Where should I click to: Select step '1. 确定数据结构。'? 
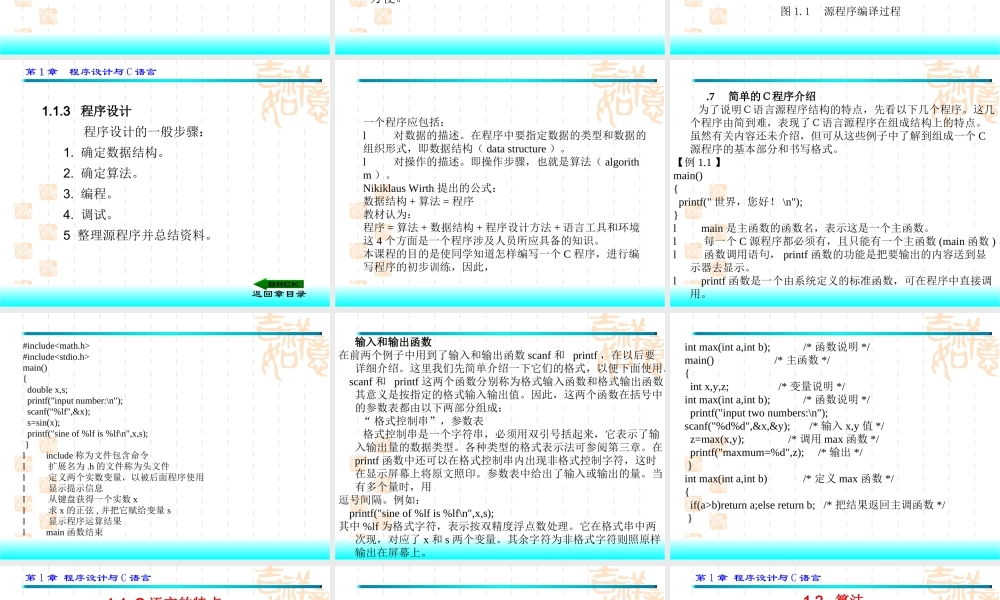[114, 152]
